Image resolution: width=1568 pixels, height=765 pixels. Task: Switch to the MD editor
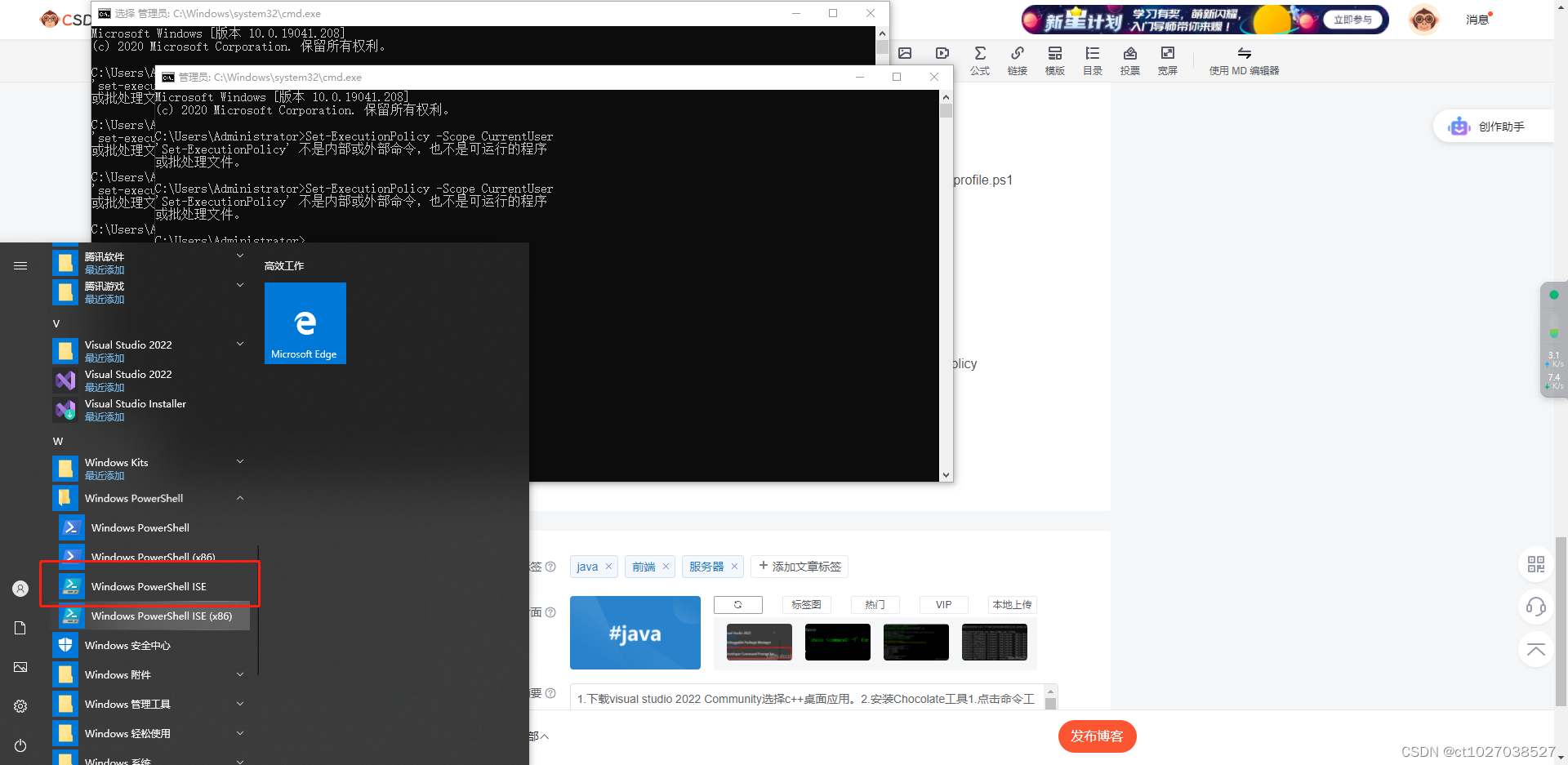[1244, 60]
